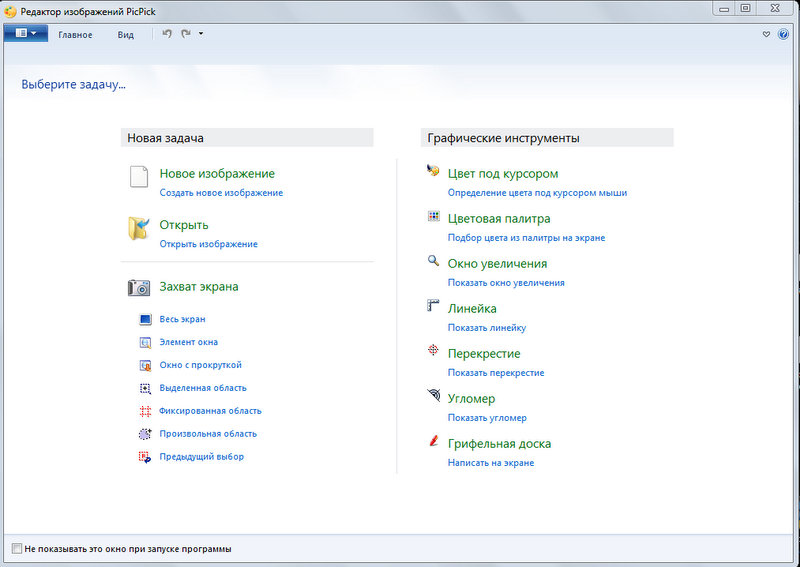
Task: Click the fixed region capture icon
Action: point(145,411)
